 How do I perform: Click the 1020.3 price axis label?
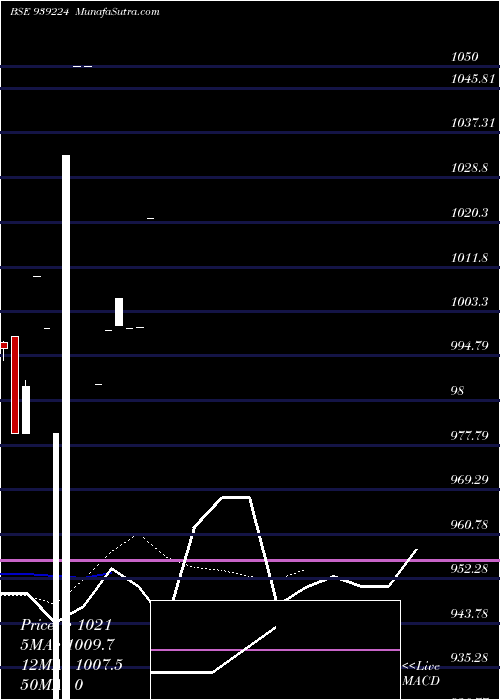(470, 212)
